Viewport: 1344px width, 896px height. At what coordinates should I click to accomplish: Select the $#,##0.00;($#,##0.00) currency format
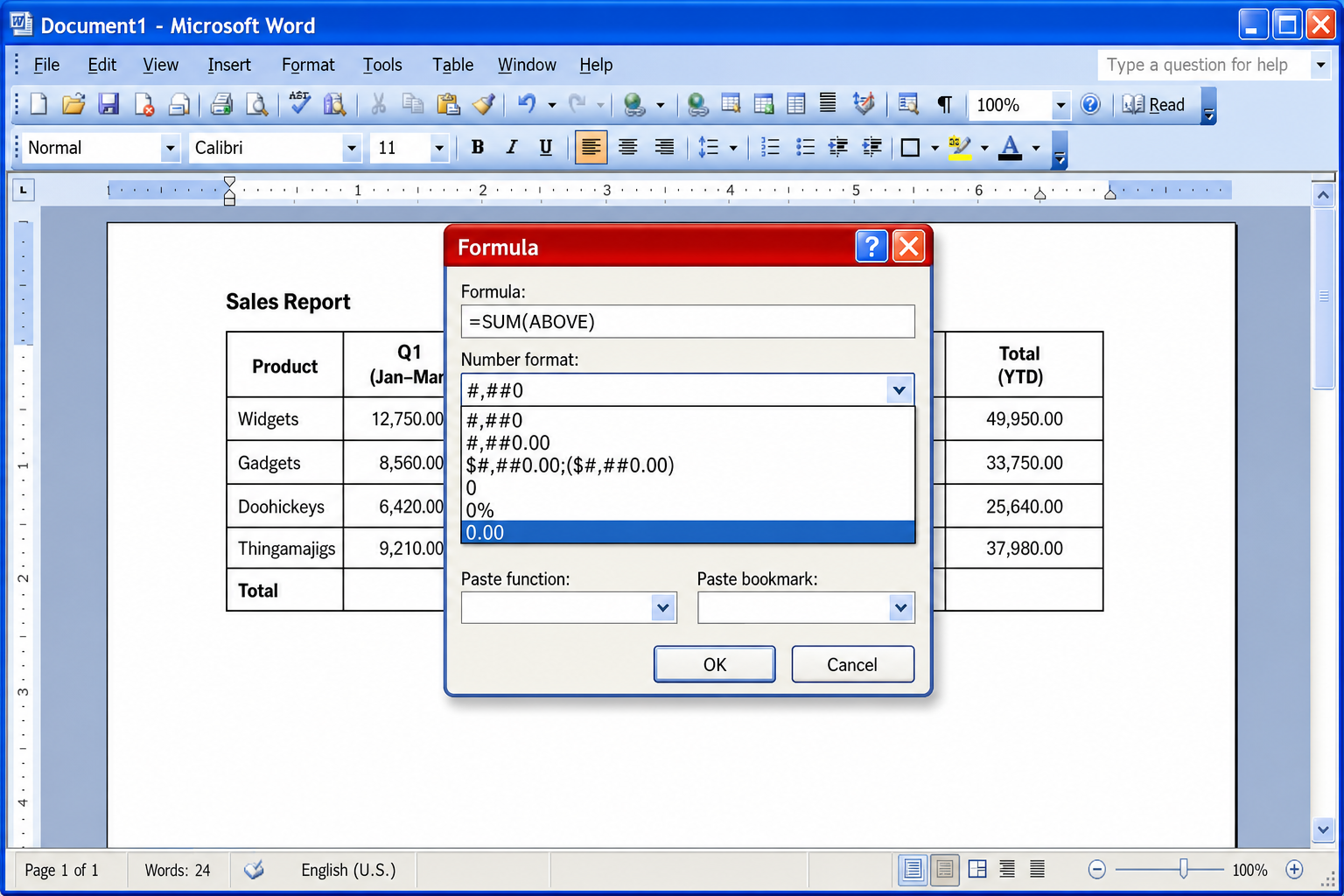pyautogui.click(x=688, y=465)
